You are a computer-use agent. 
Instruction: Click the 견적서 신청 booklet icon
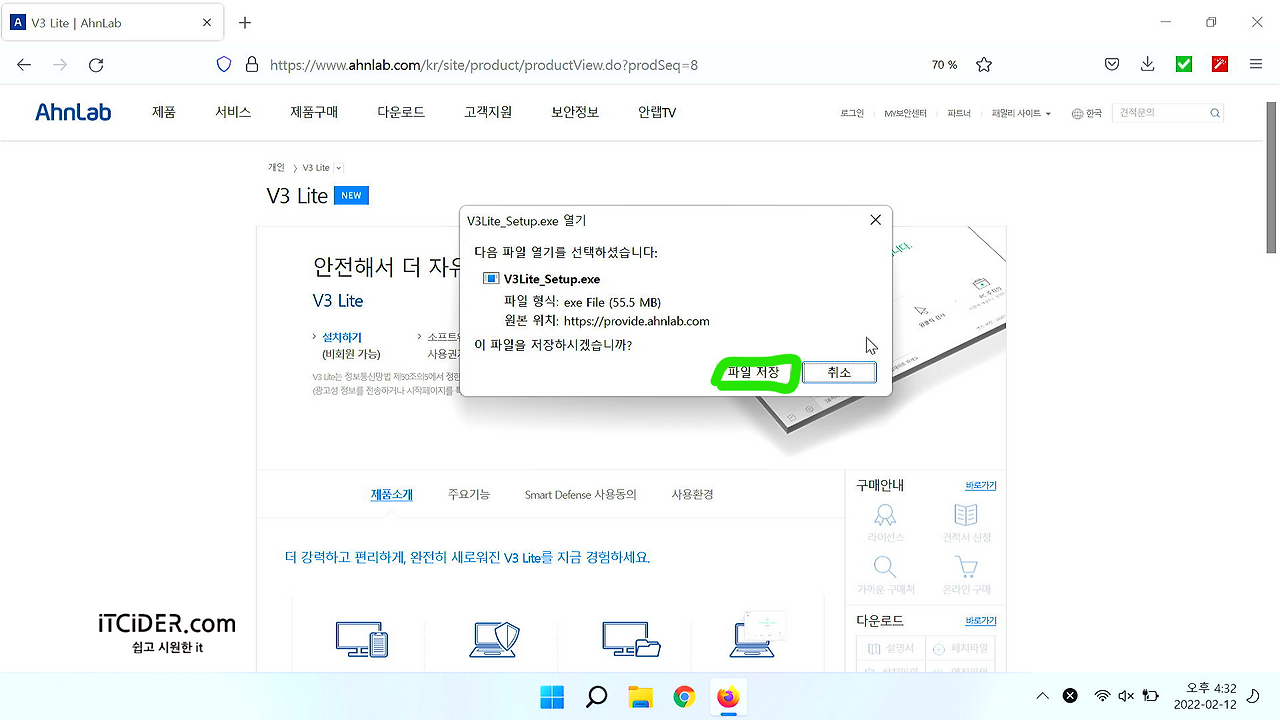[x=965, y=514]
